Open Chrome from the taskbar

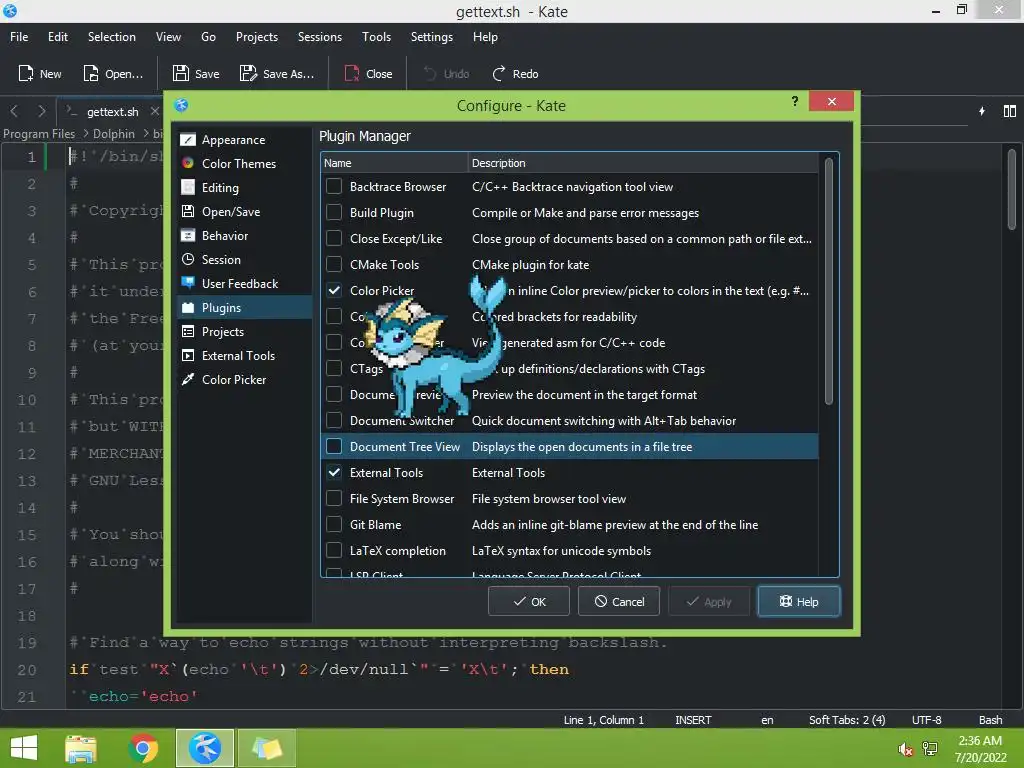point(143,748)
